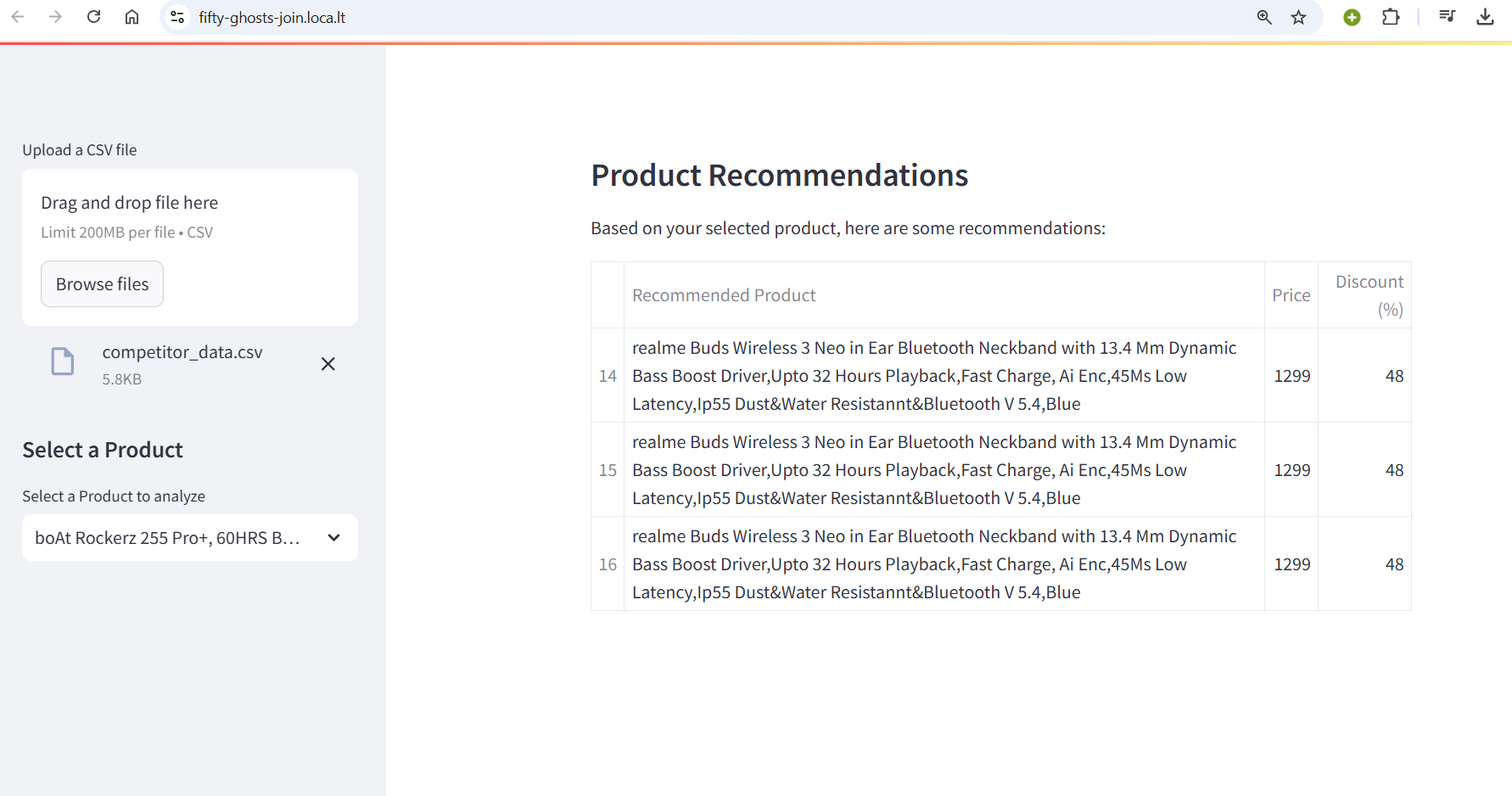Open the extensions puzzle icon
Image resolution: width=1512 pixels, height=796 pixels.
[1391, 17]
